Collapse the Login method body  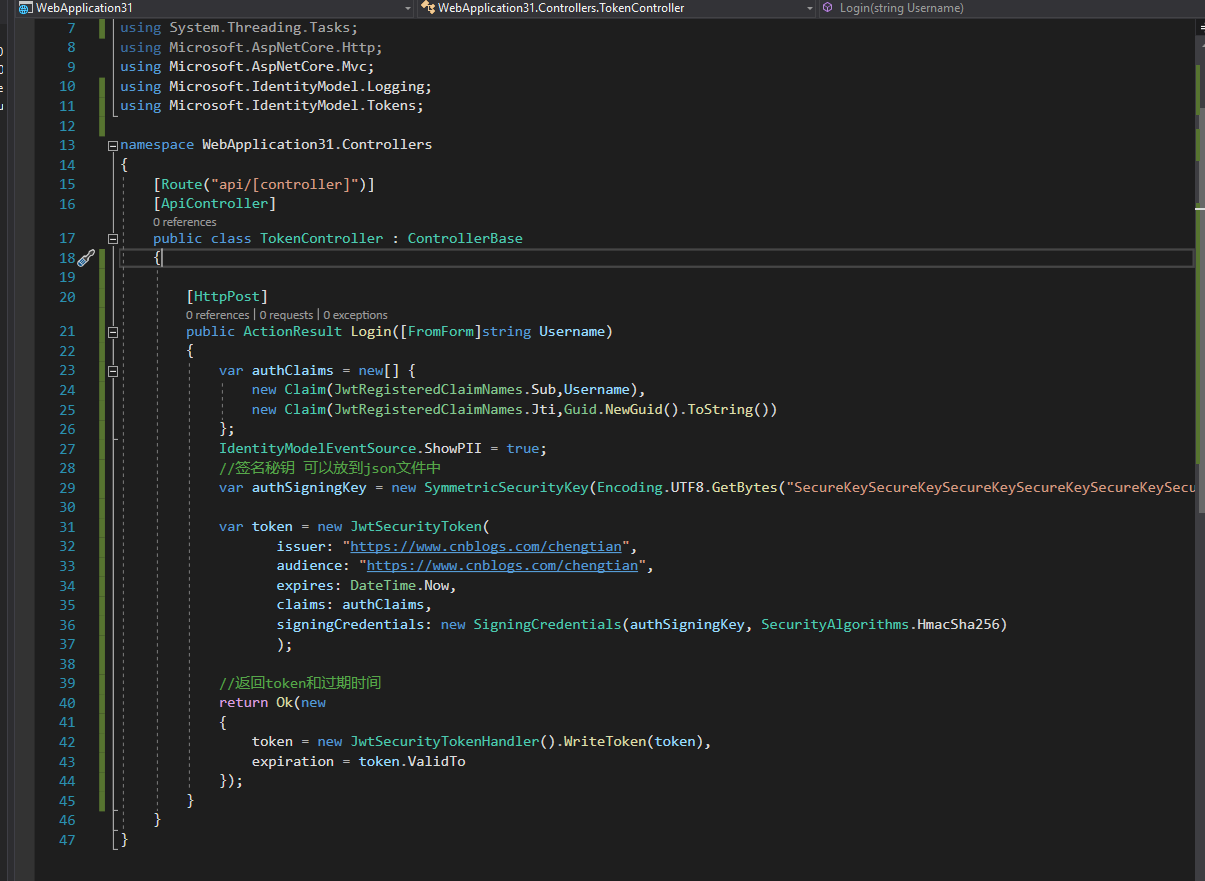coord(113,332)
